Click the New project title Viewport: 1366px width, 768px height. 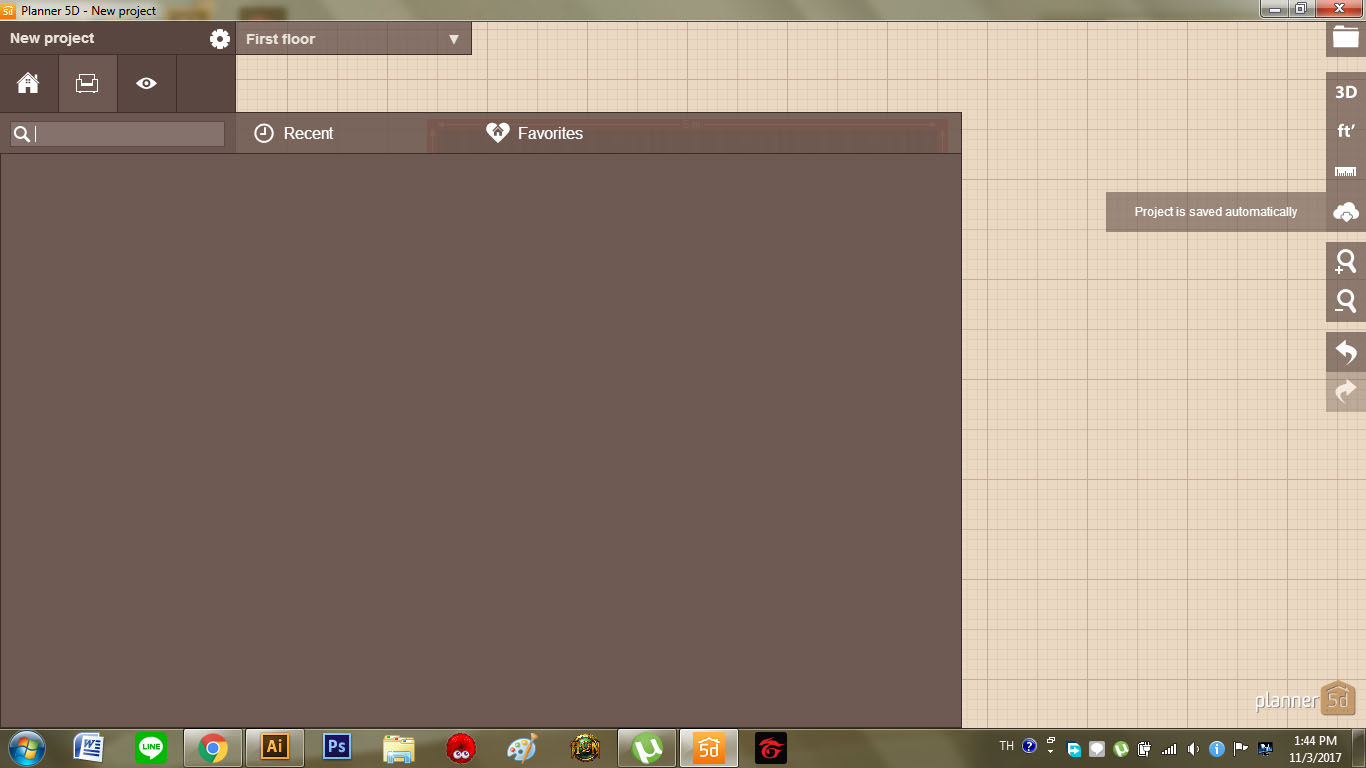(52, 38)
